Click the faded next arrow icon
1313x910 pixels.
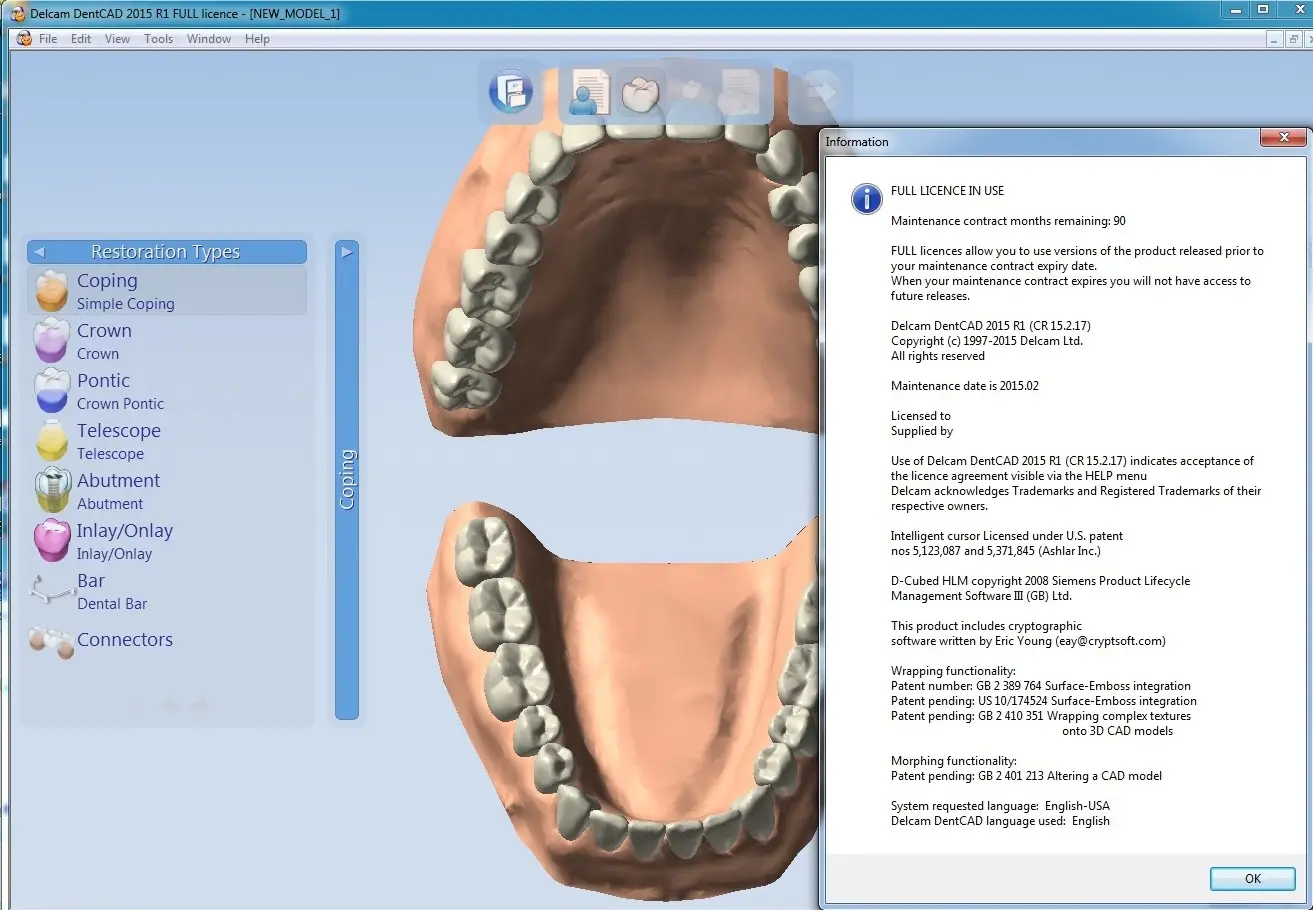pos(822,92)
